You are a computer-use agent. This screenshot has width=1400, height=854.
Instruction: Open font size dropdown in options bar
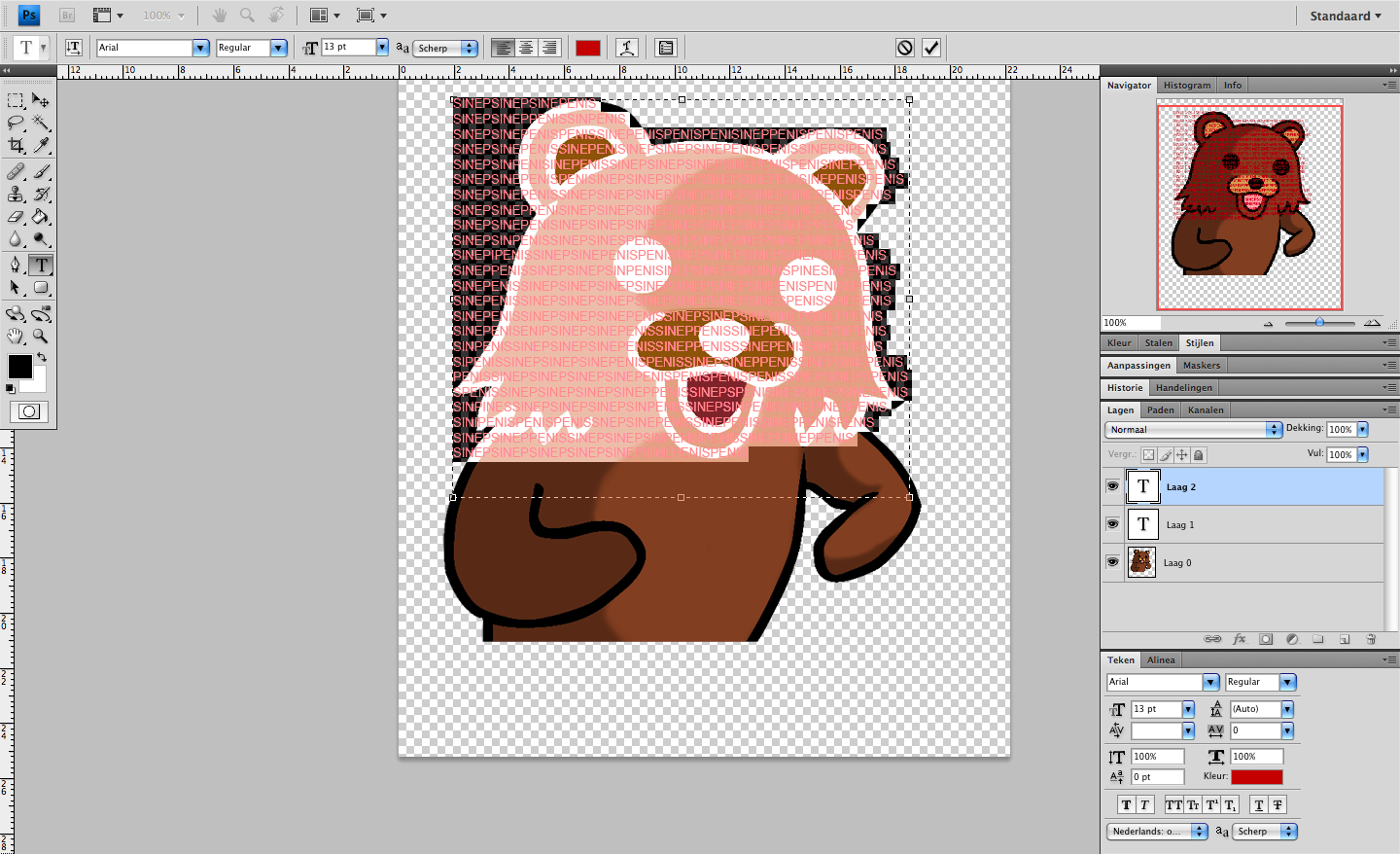(382, 47)
